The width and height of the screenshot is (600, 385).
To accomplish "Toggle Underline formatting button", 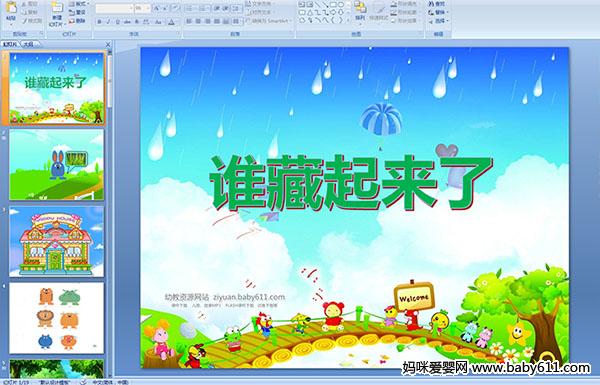I will pos(117,22).
